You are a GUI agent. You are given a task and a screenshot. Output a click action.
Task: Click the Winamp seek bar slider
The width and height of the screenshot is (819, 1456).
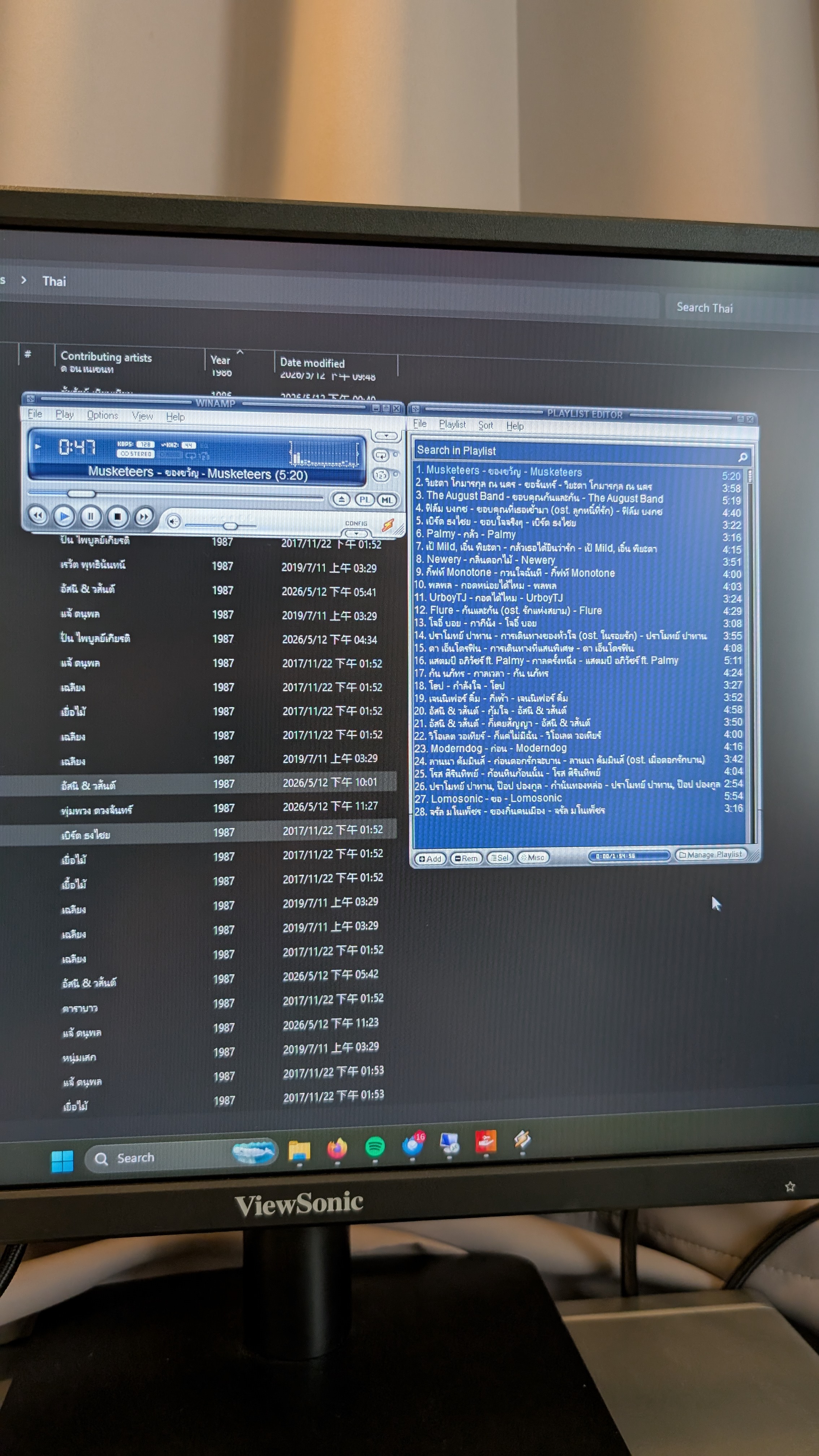81,493
